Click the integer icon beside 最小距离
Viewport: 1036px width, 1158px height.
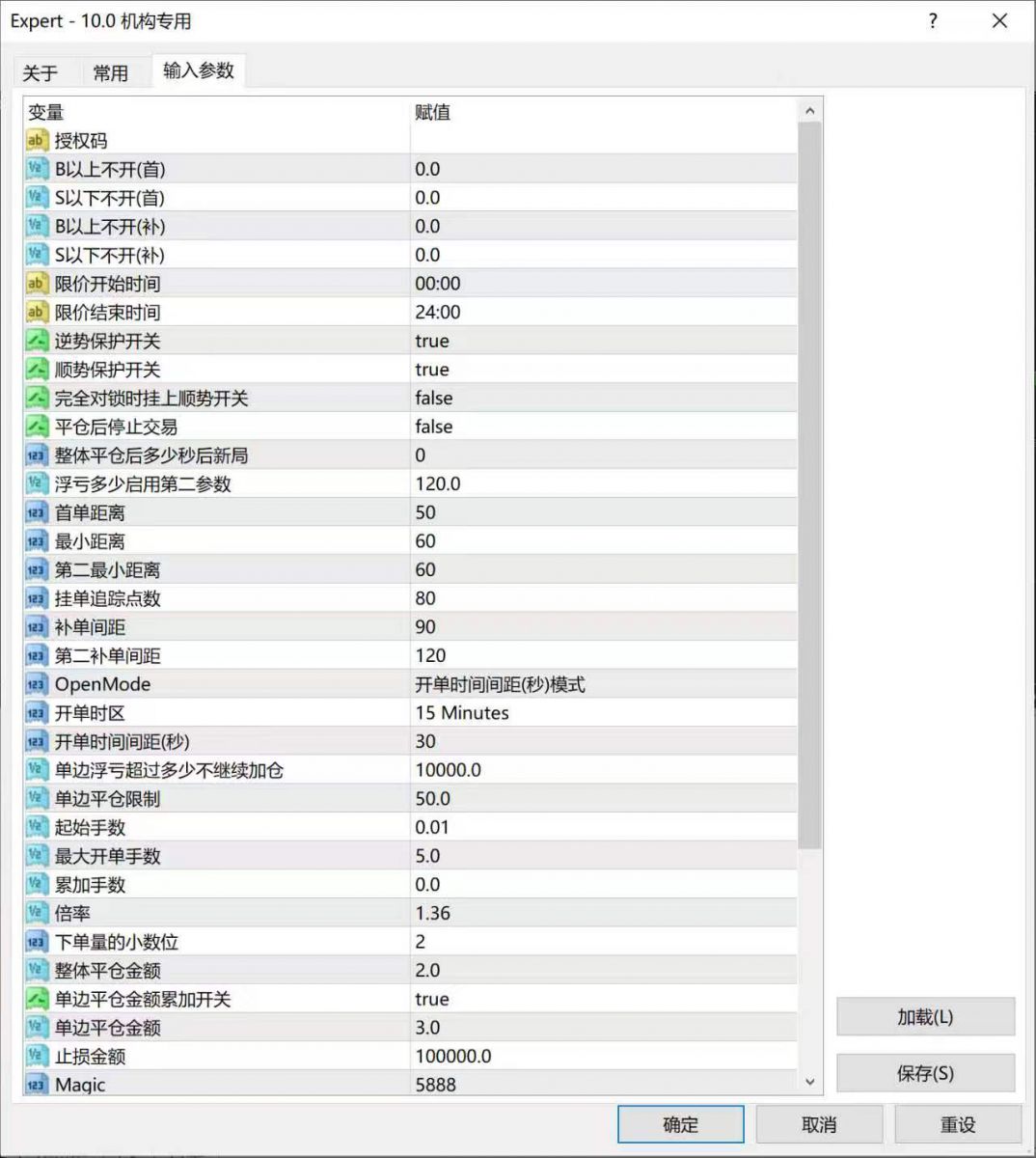[36, 541]
